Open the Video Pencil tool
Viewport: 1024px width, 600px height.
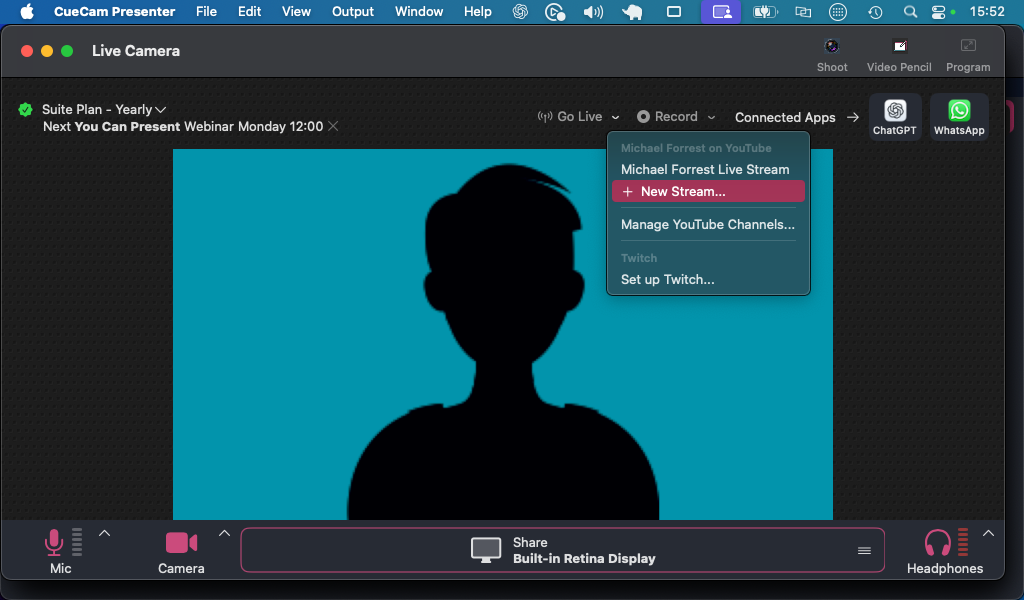pos(899,55)
